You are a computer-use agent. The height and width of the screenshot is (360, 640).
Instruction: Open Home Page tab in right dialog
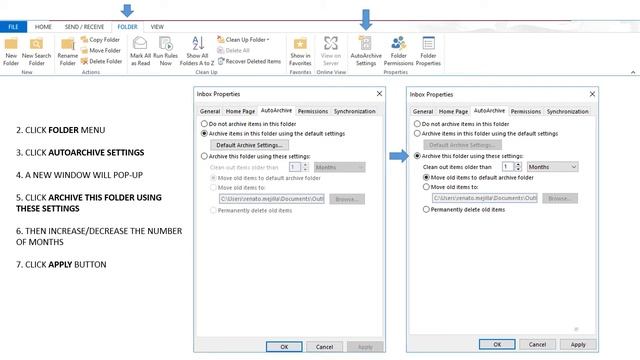[453, 111]
